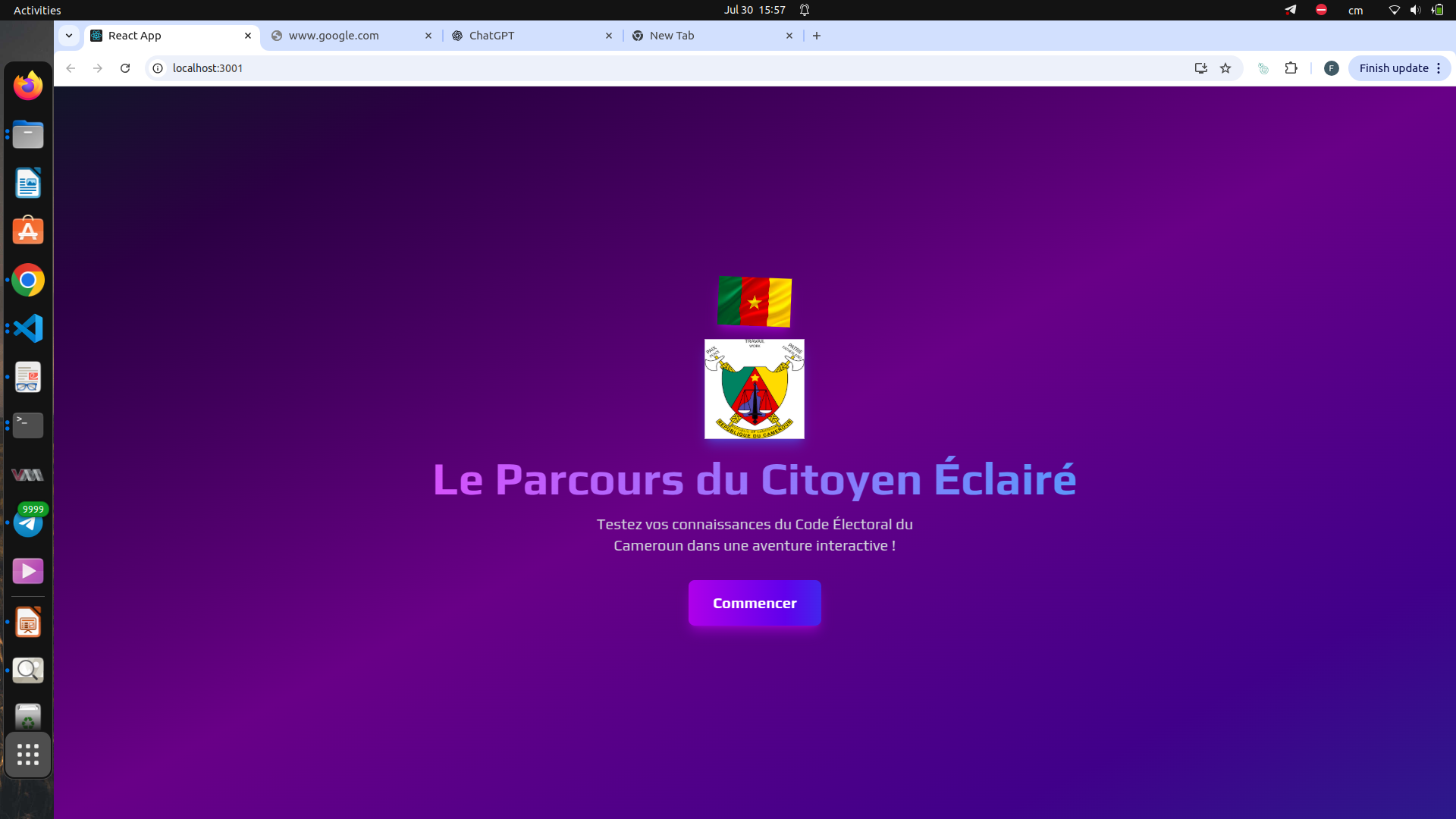Viewport: 1456px width, 819px height.
Task: Close the www.google.com tab
Action: (x=428, y=36)
